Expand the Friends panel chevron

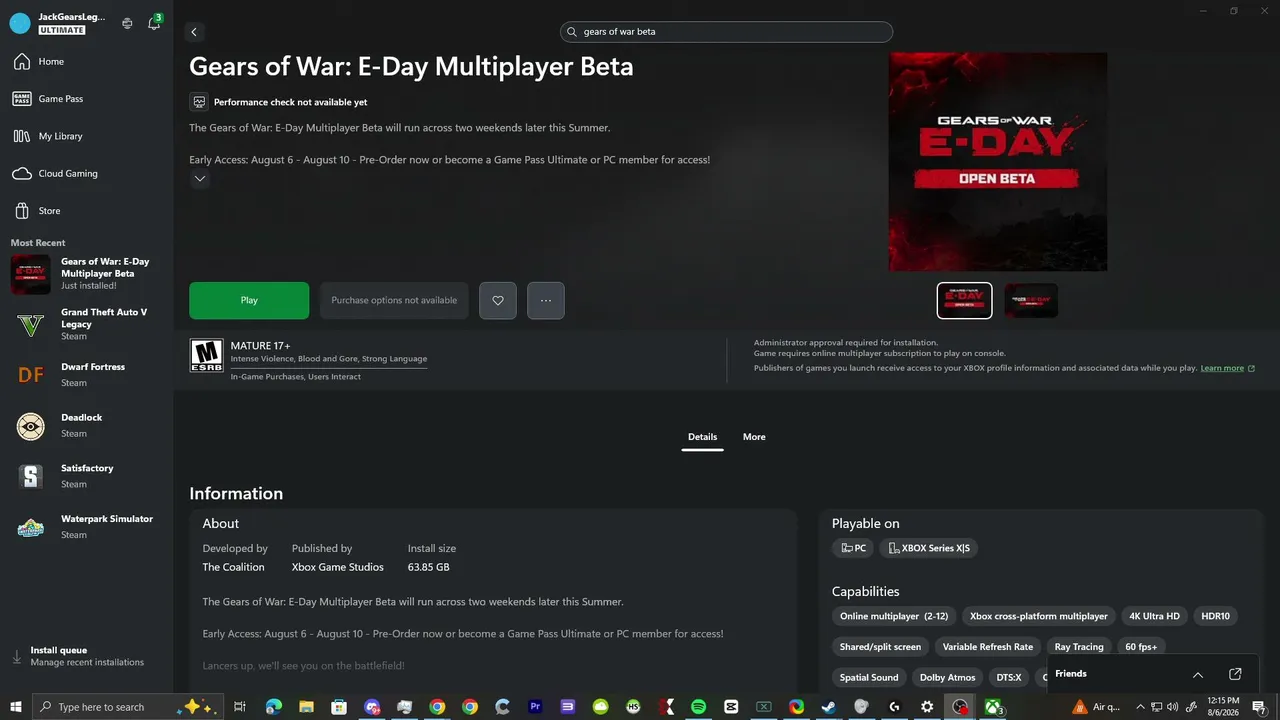[1198, 674]
